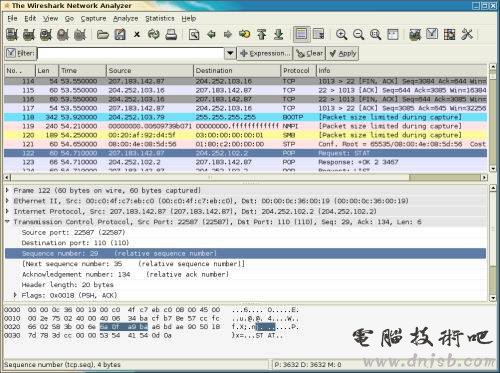Image resolution: width=500 pixels, height=373 pixels.
Task: Sort by the Time column header
Action: pos(82,70)
